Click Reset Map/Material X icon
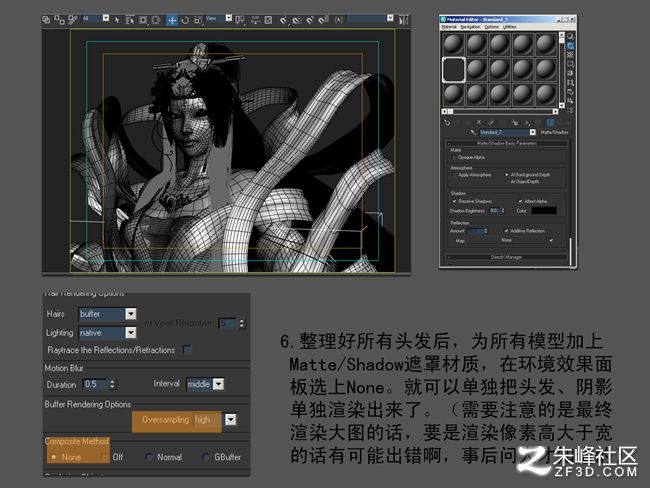Screen dimensions: 650x488 coord(479,122)
